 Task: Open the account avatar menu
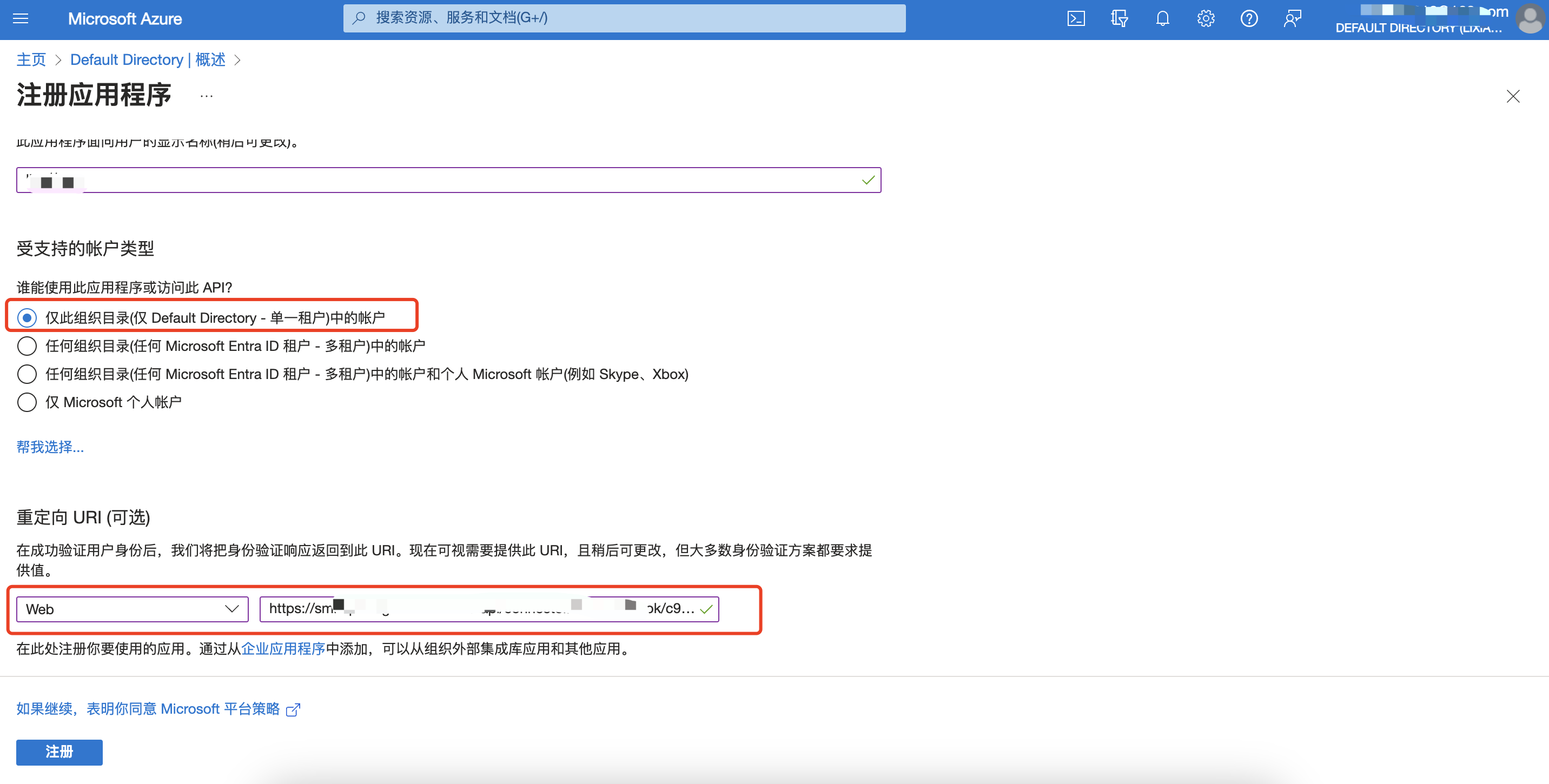click(x=1529, y=18)
